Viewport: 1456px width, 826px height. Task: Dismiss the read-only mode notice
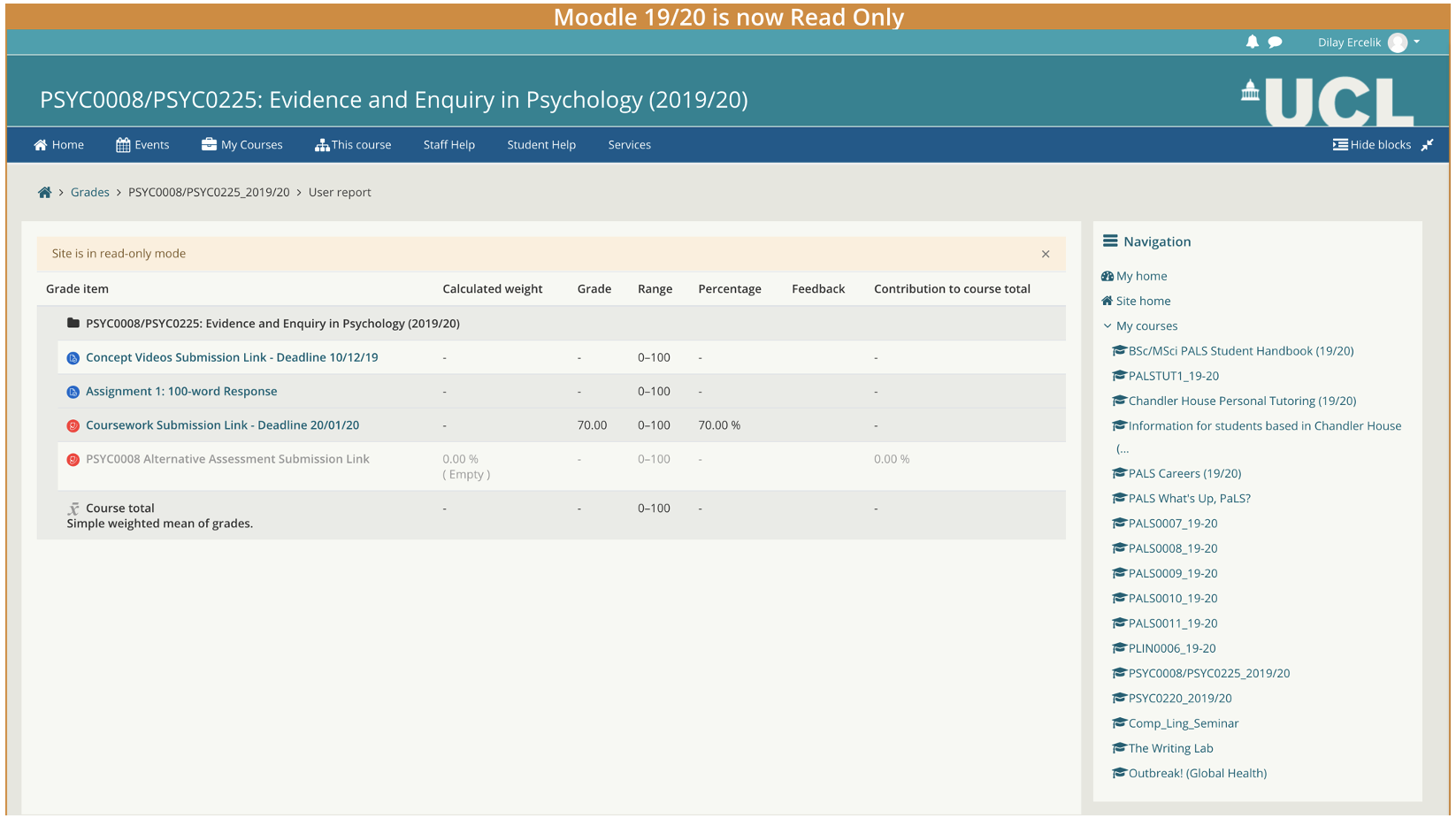1046,254
